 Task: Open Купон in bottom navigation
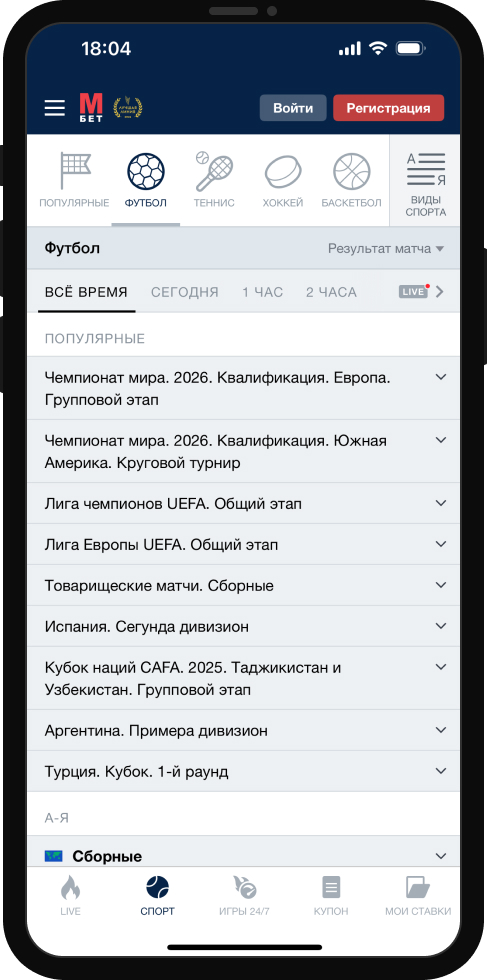click(331, 895)
